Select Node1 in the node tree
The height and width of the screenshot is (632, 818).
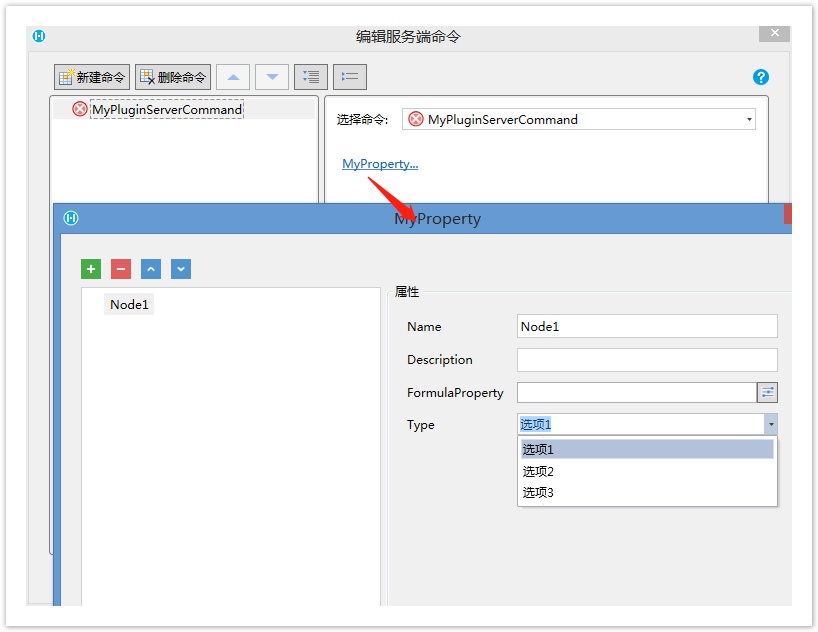point(129,305)
